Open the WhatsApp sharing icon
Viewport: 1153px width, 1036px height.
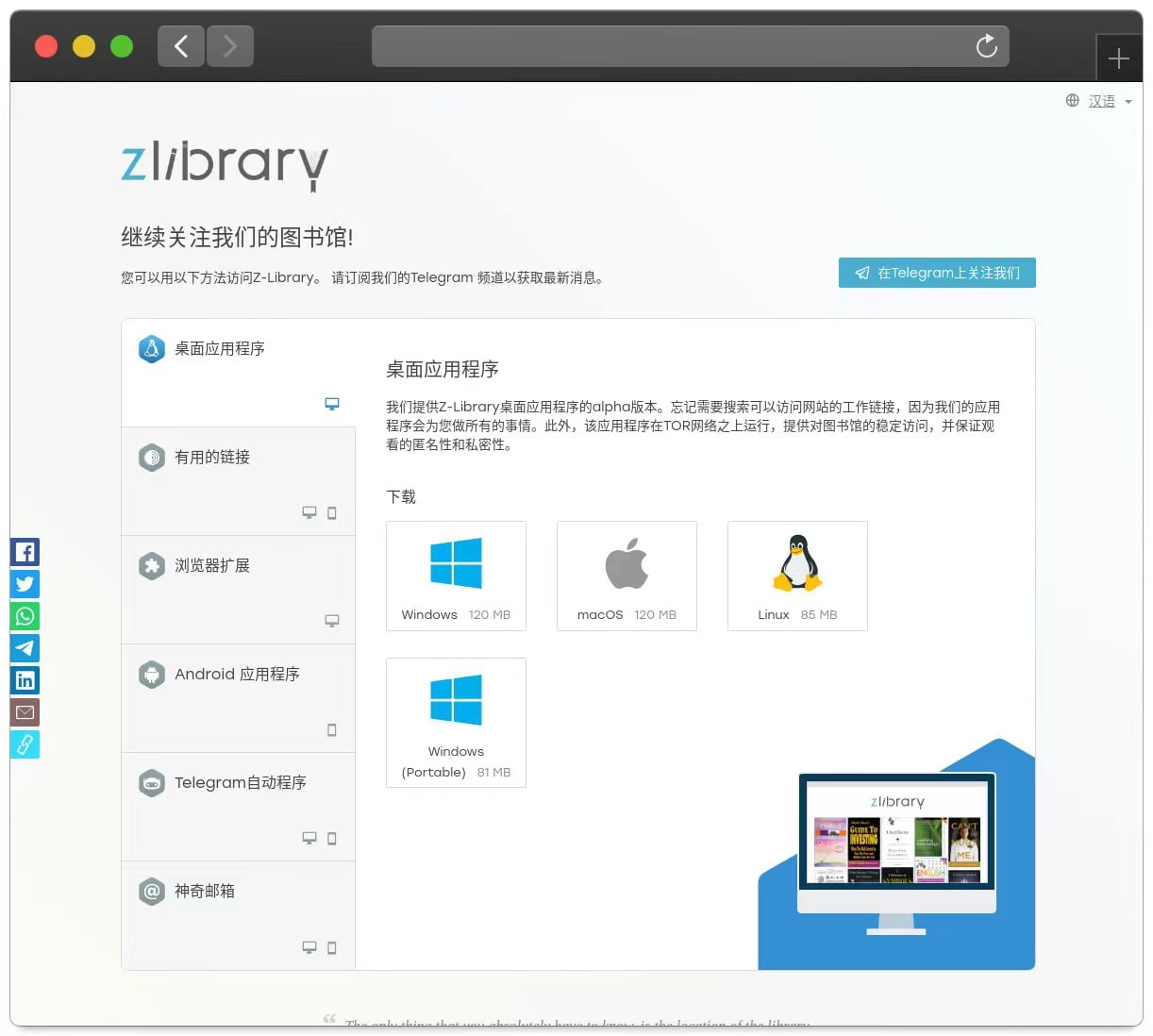(25, 616)
